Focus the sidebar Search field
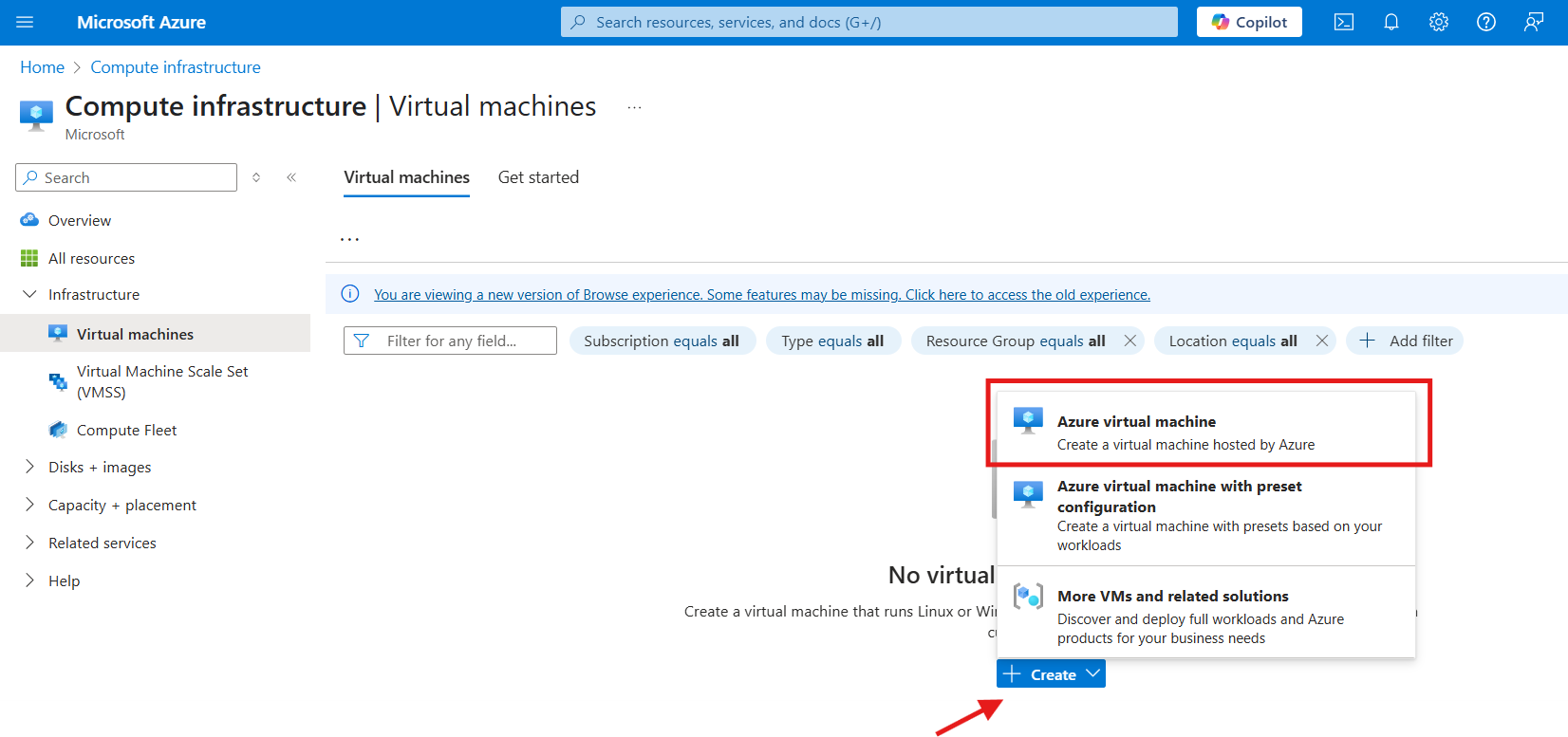The image size is (1568, 737). coord(126,177)
